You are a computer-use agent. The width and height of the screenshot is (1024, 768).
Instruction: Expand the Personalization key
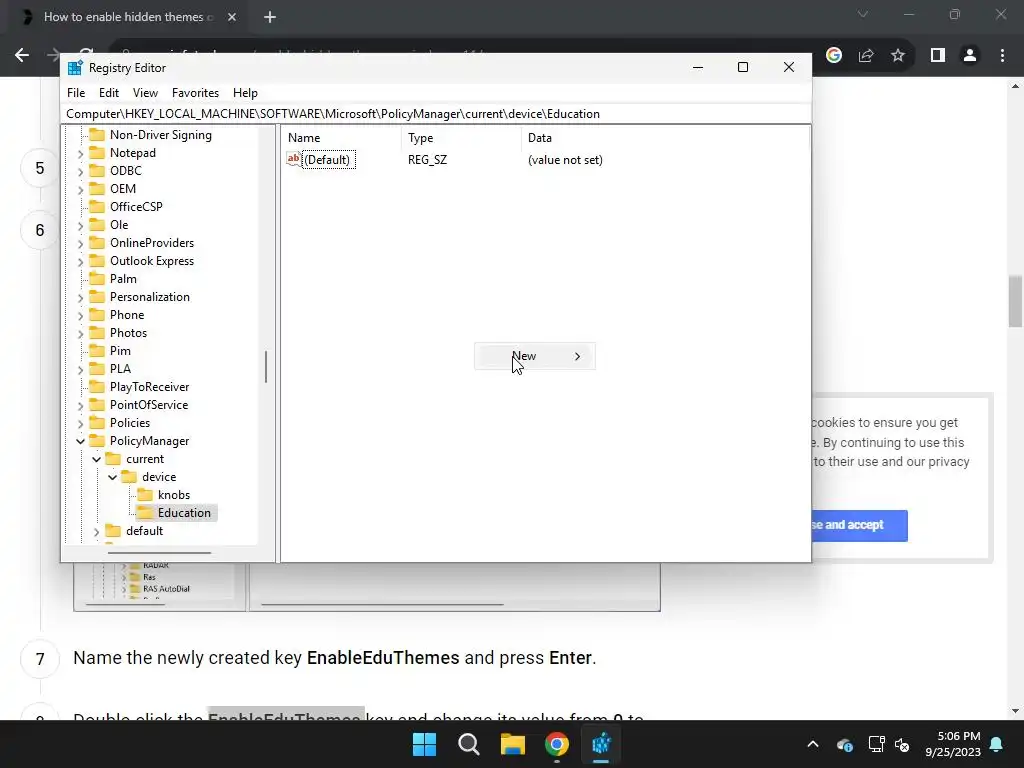click(x=80, y=298)
